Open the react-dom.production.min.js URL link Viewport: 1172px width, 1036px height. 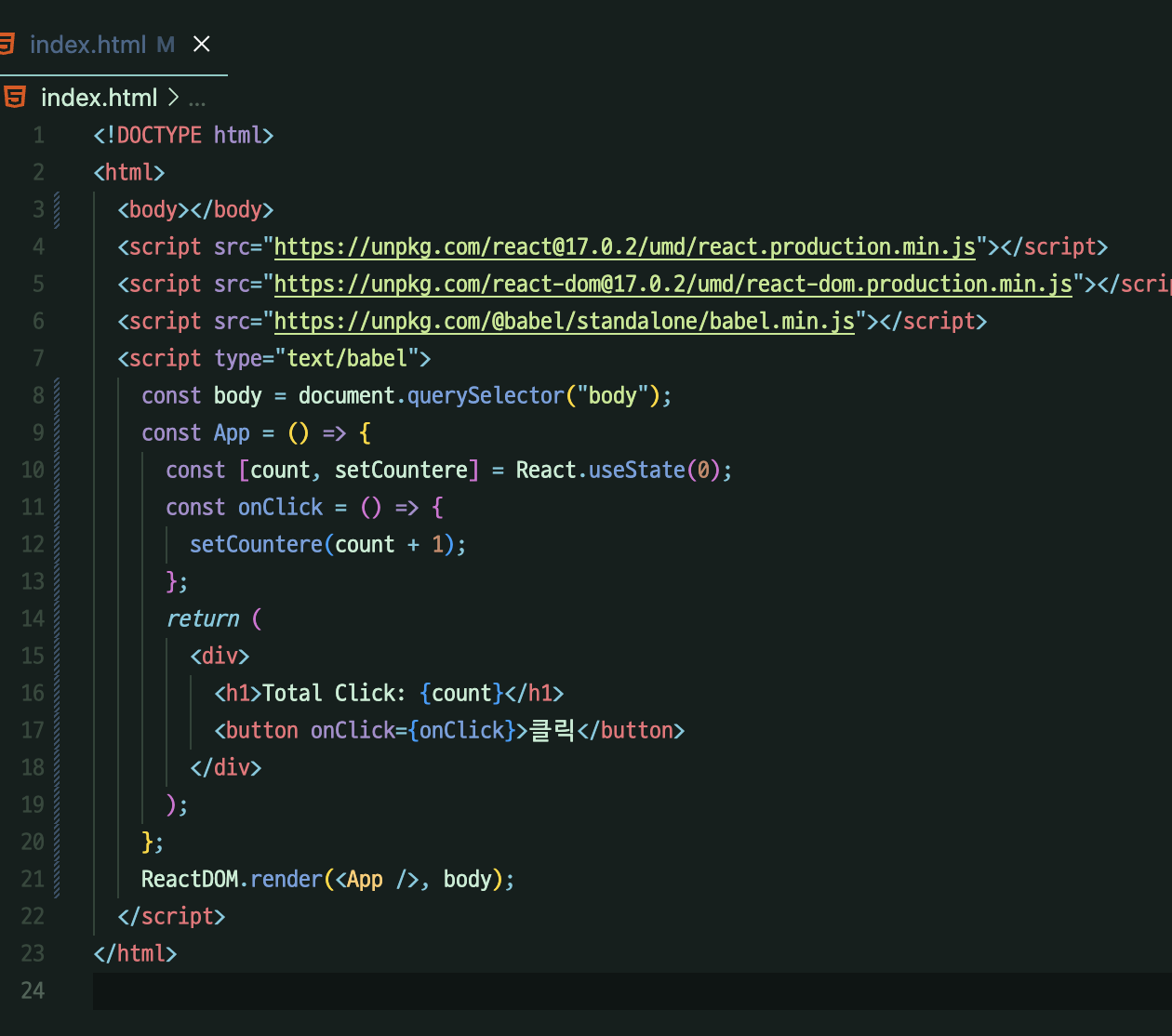tap(673, 285)
